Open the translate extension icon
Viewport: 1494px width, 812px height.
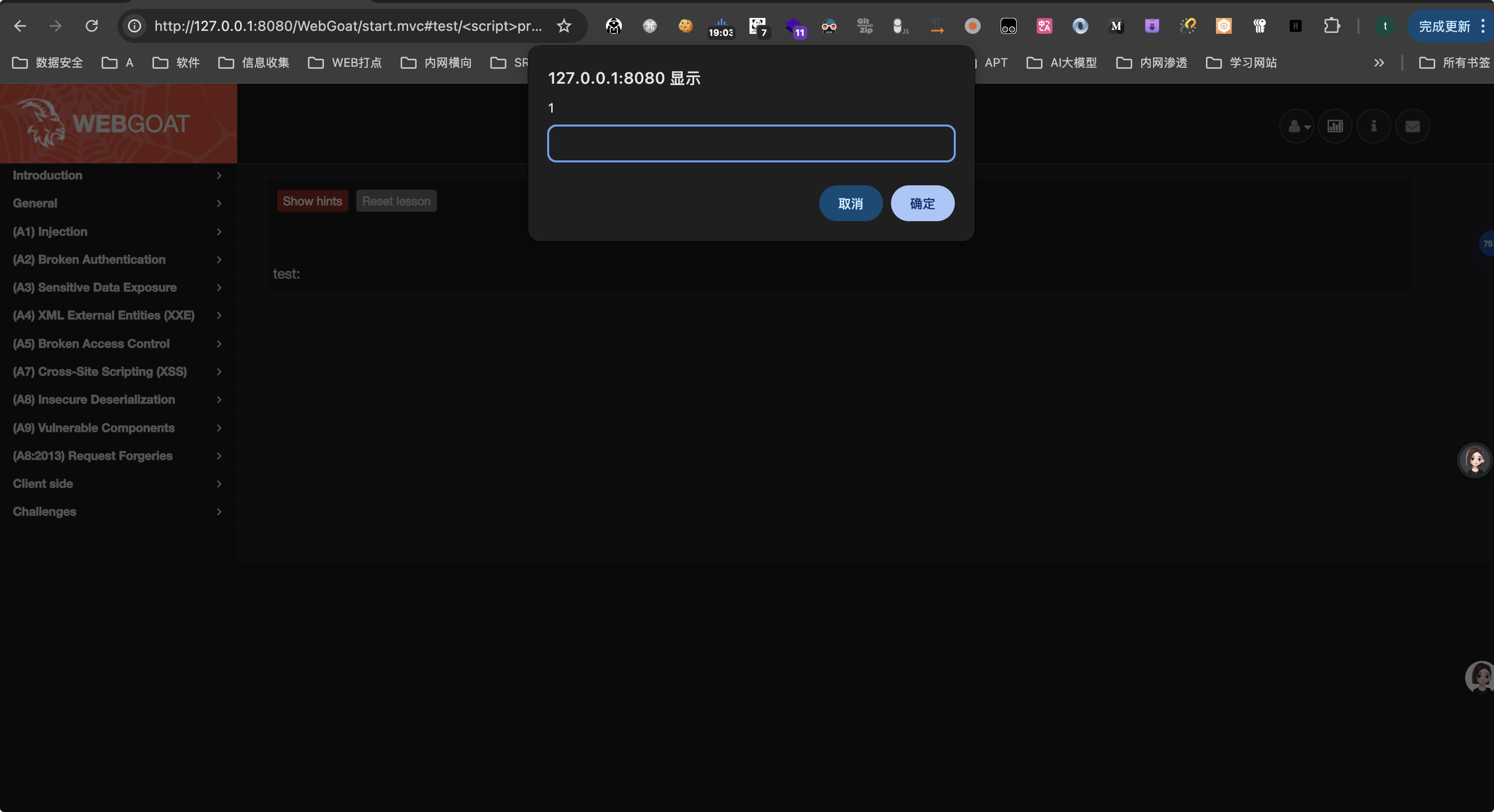pos(1045,26)
